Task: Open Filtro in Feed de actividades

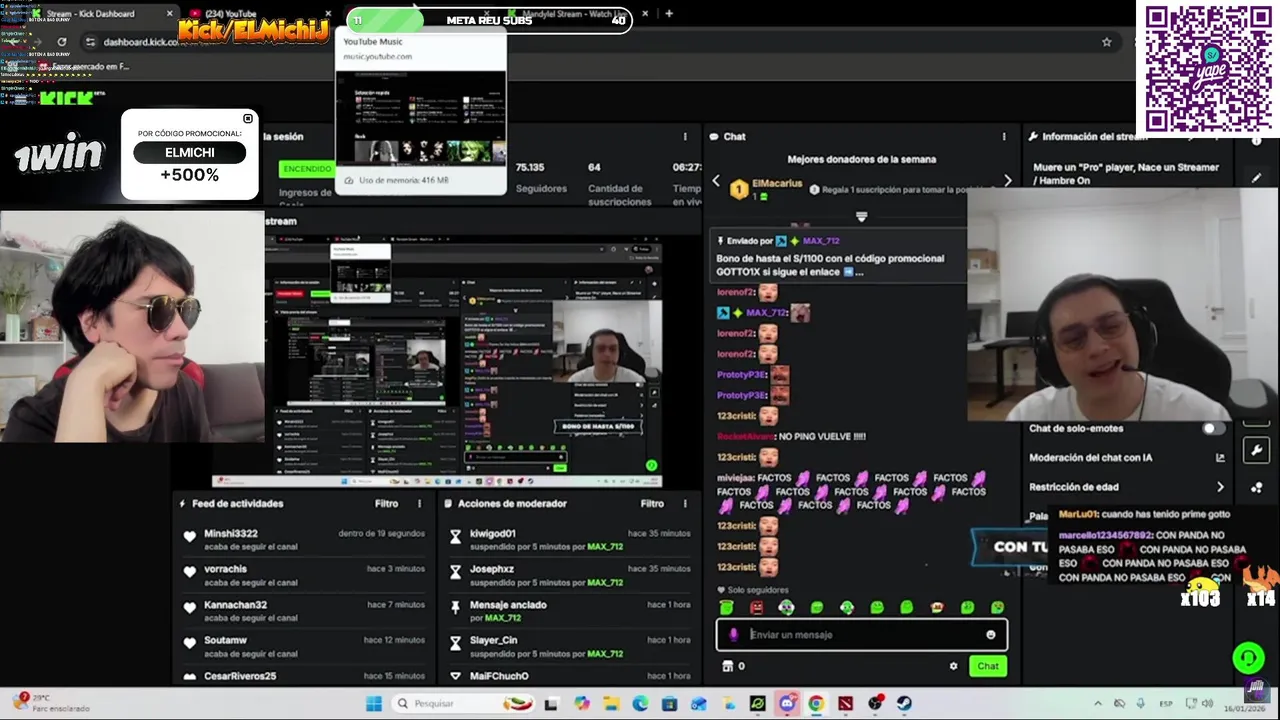Action: pyautogui.click(x=386, y=504)
